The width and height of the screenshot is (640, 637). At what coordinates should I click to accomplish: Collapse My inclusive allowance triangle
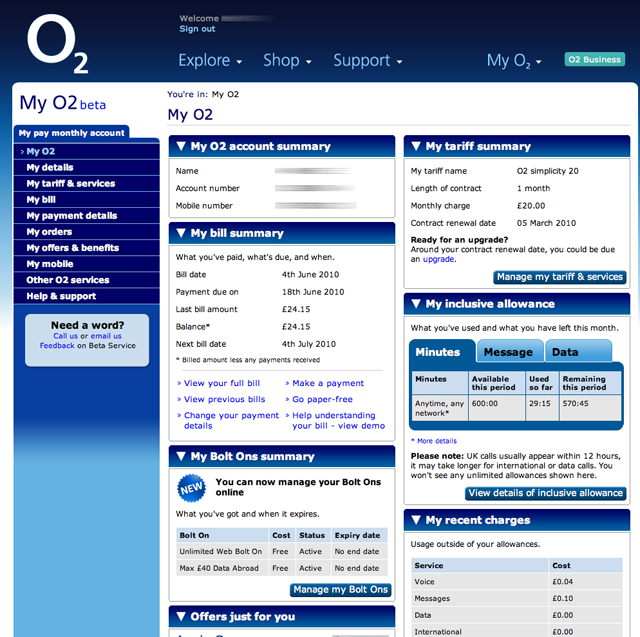[x=416, y=304]
